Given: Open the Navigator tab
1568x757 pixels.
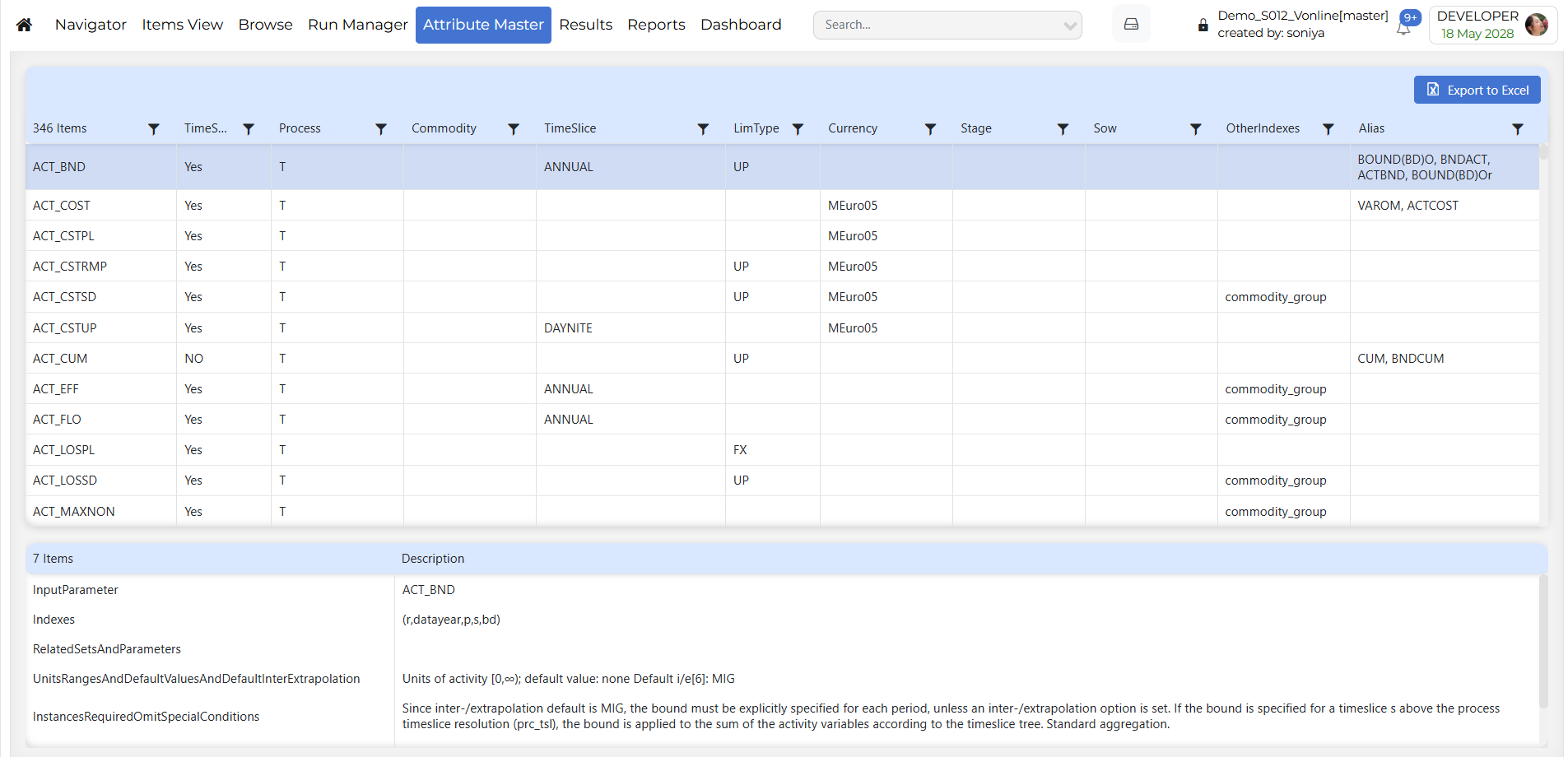Looking at the screenshot, I should point(91,25).
